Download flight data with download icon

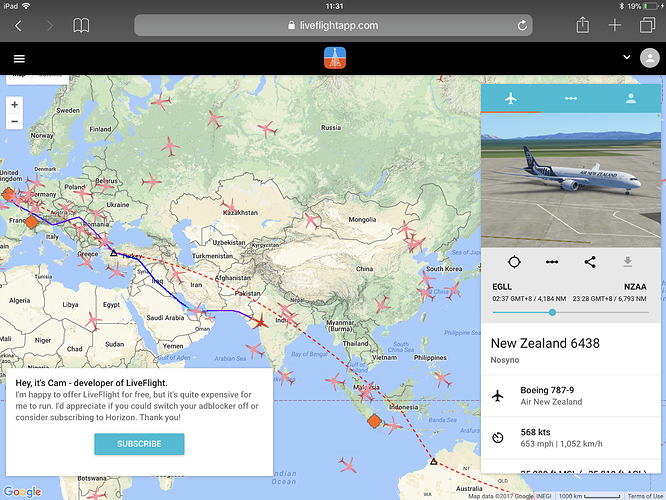pyautogui.click(x=627, y=262)
